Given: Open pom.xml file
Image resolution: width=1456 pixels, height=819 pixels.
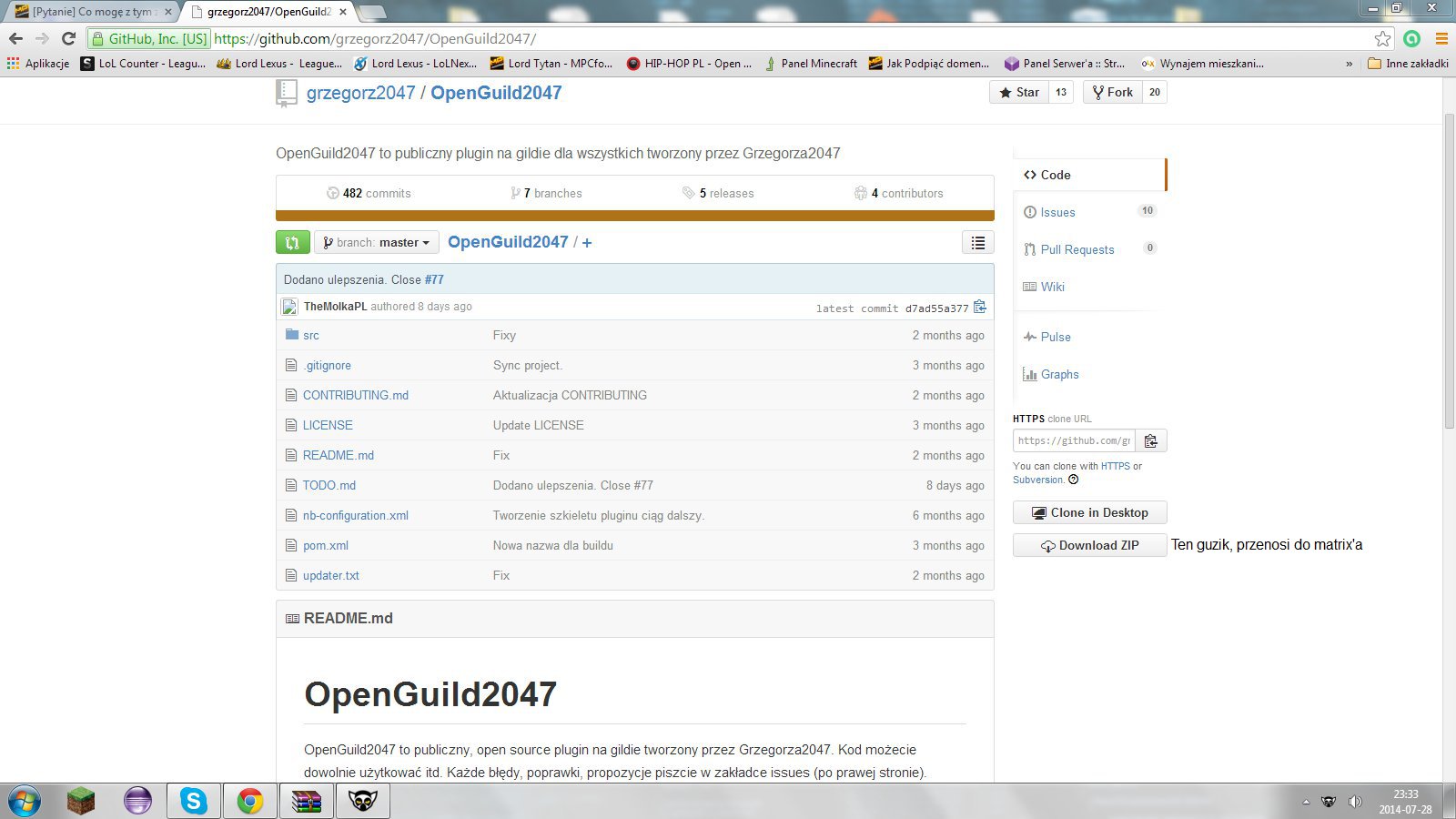Looking at the screenshot, I should click(326, 545).
